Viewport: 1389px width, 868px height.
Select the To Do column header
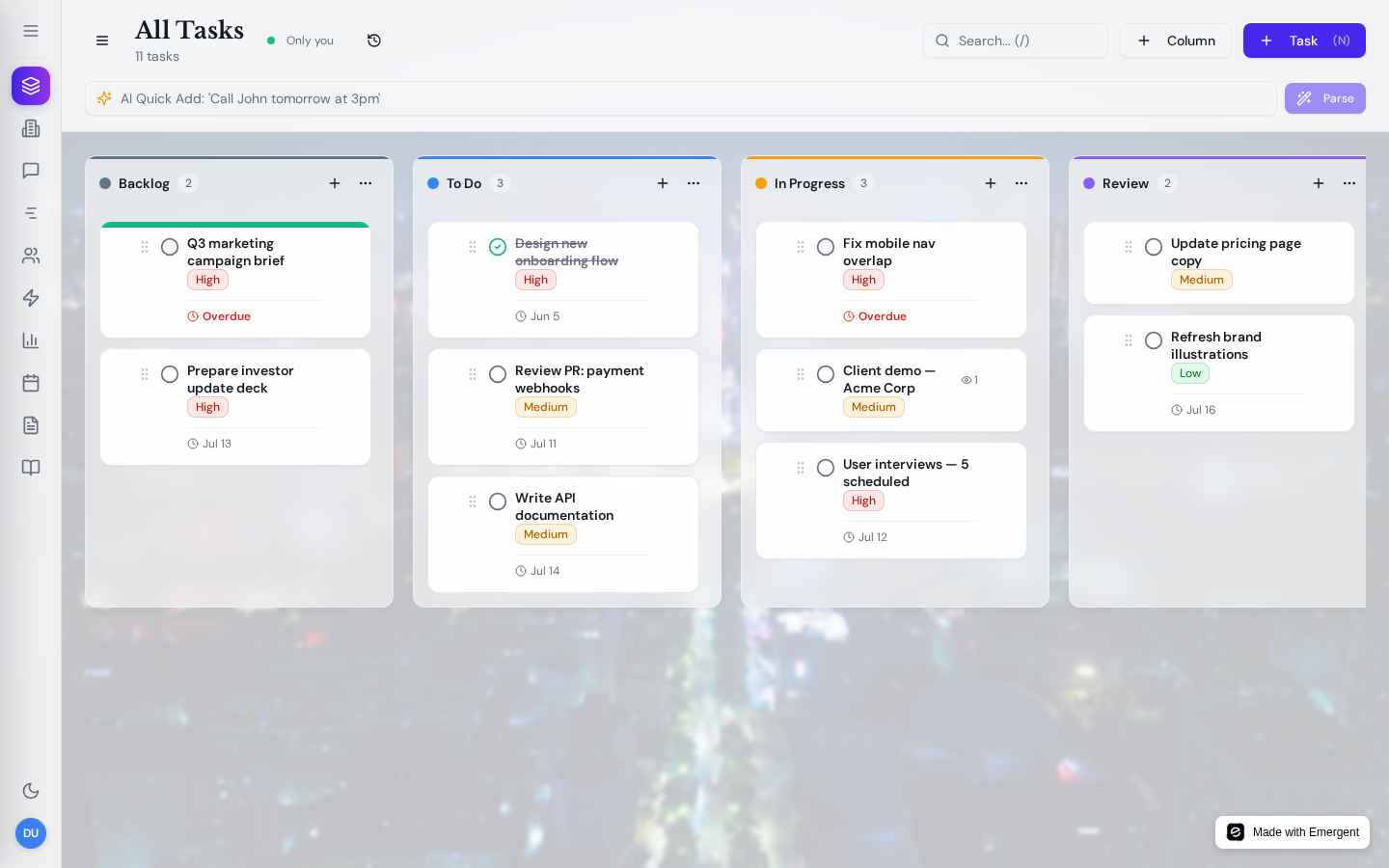(x=464, y=183)
